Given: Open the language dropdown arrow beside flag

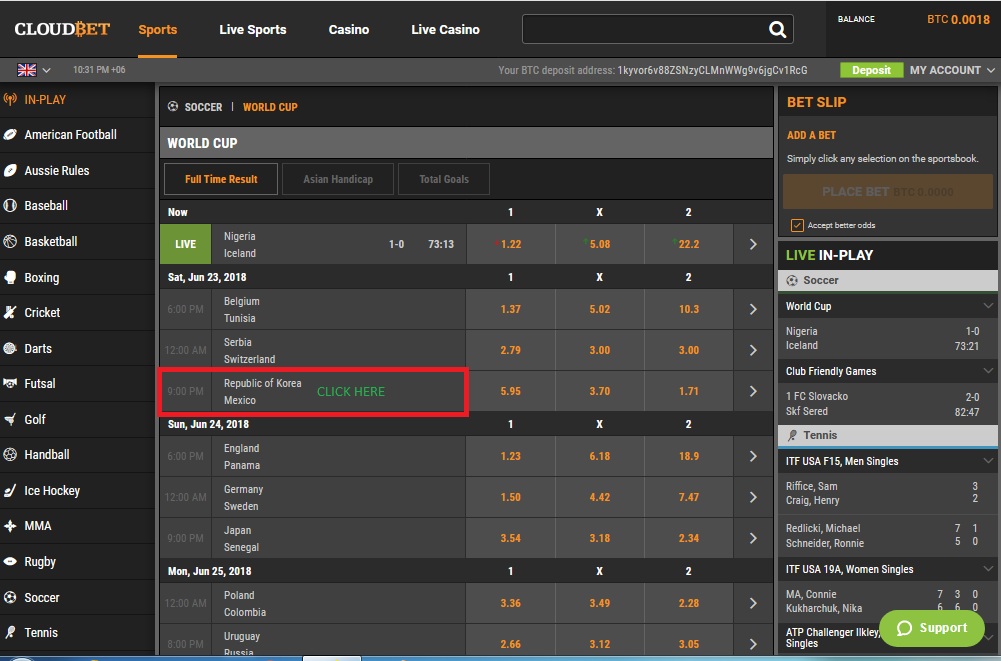Looking at the screenshot, I should 47,70.
